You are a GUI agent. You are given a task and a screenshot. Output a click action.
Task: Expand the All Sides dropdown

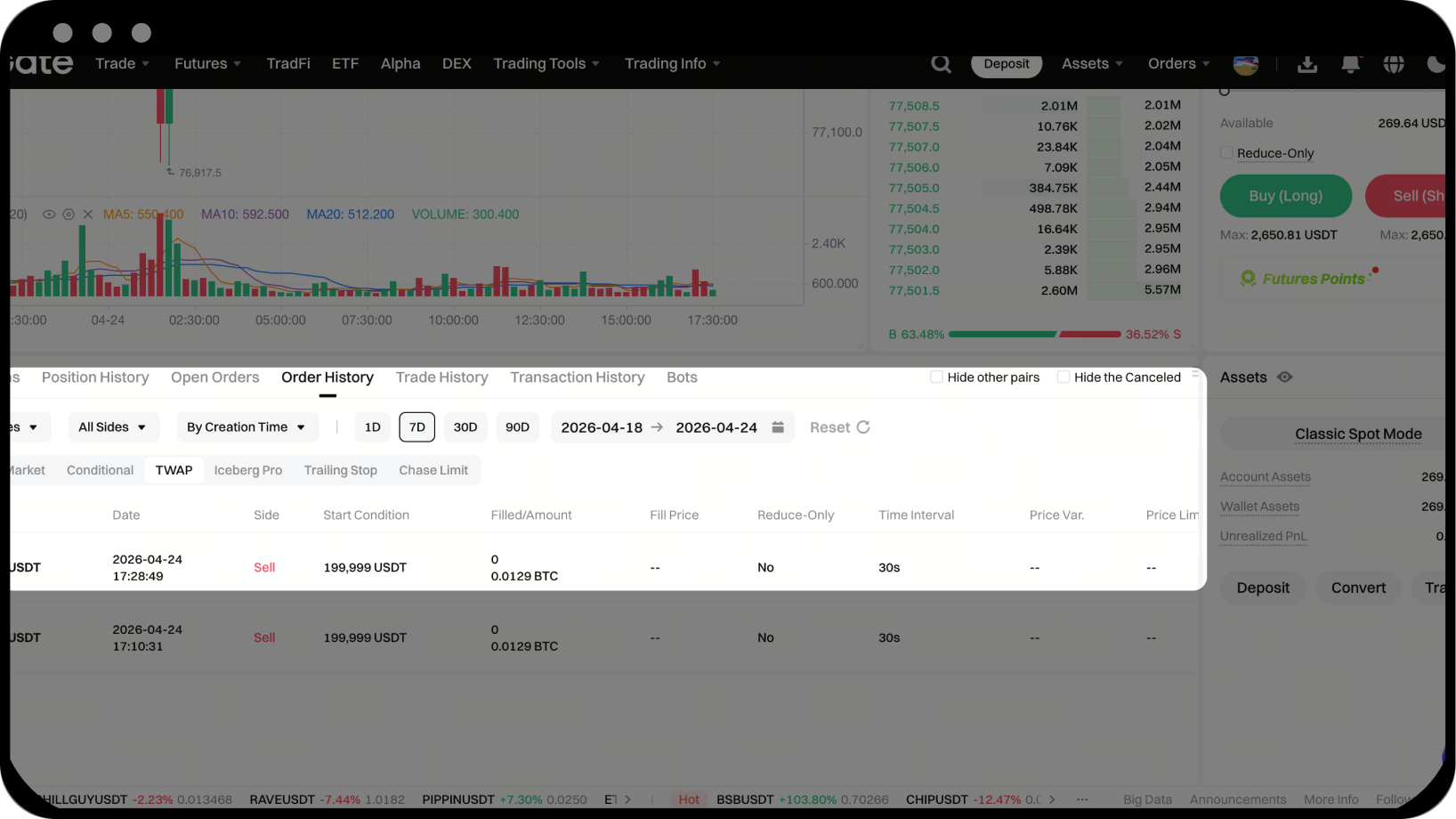113,427
